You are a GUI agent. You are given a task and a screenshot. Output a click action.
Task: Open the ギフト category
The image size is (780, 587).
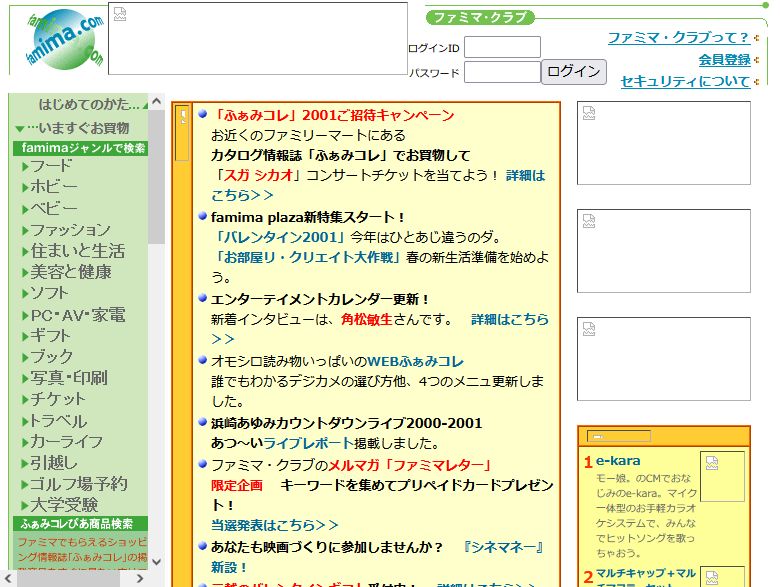pyautogui.click(x=46, y=336)
